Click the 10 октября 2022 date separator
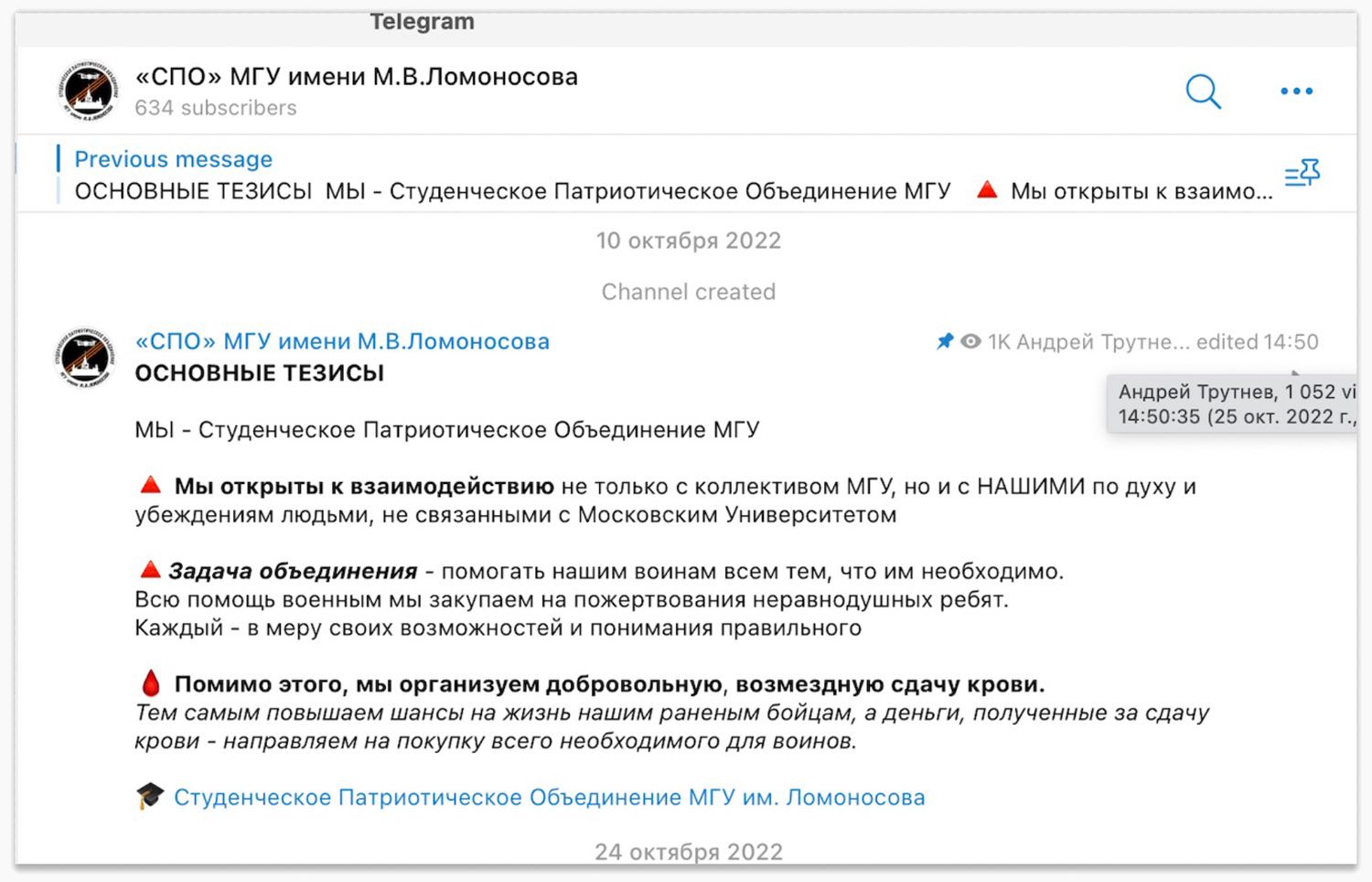Viewport: 1372px width, 882px height. 688,241
